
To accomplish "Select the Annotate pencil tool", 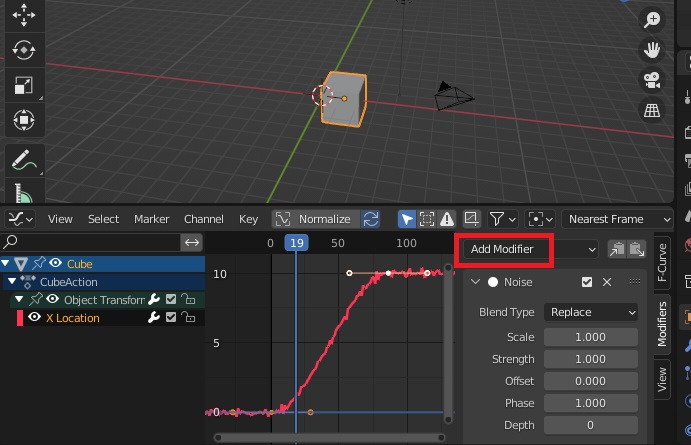I will tap(24, 159).
